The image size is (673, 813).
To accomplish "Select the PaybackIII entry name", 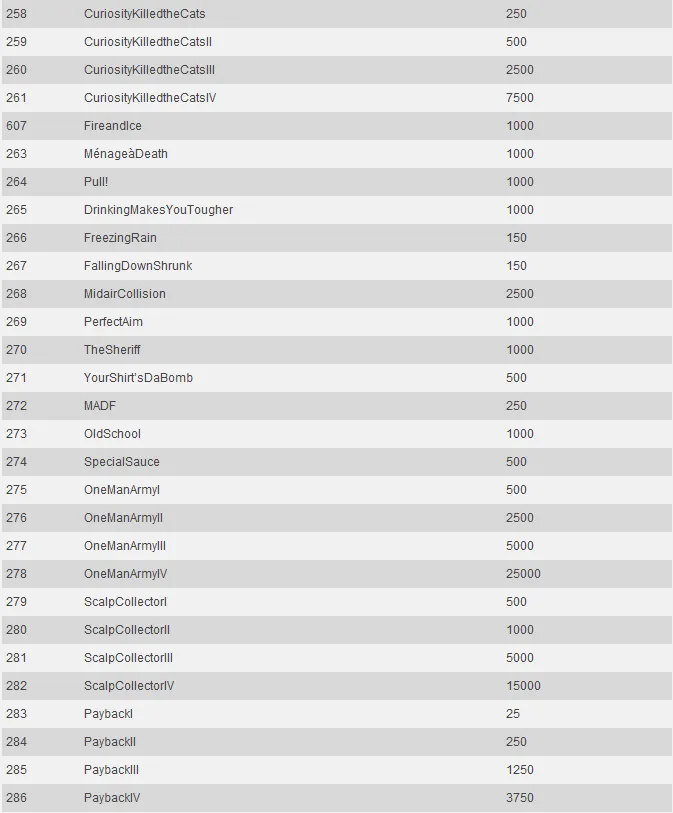I will [x=111, y=770].
